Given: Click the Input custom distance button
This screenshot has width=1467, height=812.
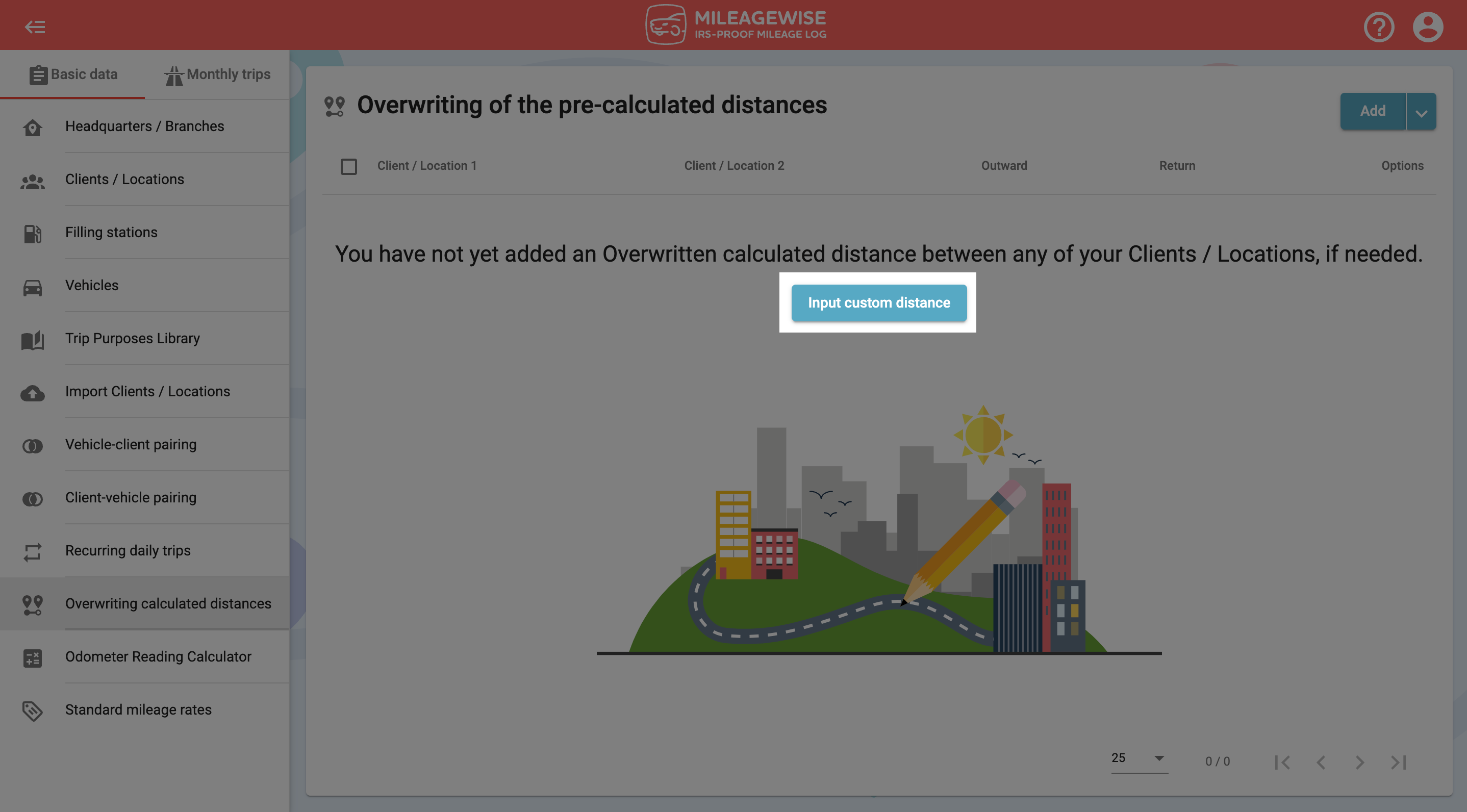Looking at the screenshot, I should tap(879, 302).
